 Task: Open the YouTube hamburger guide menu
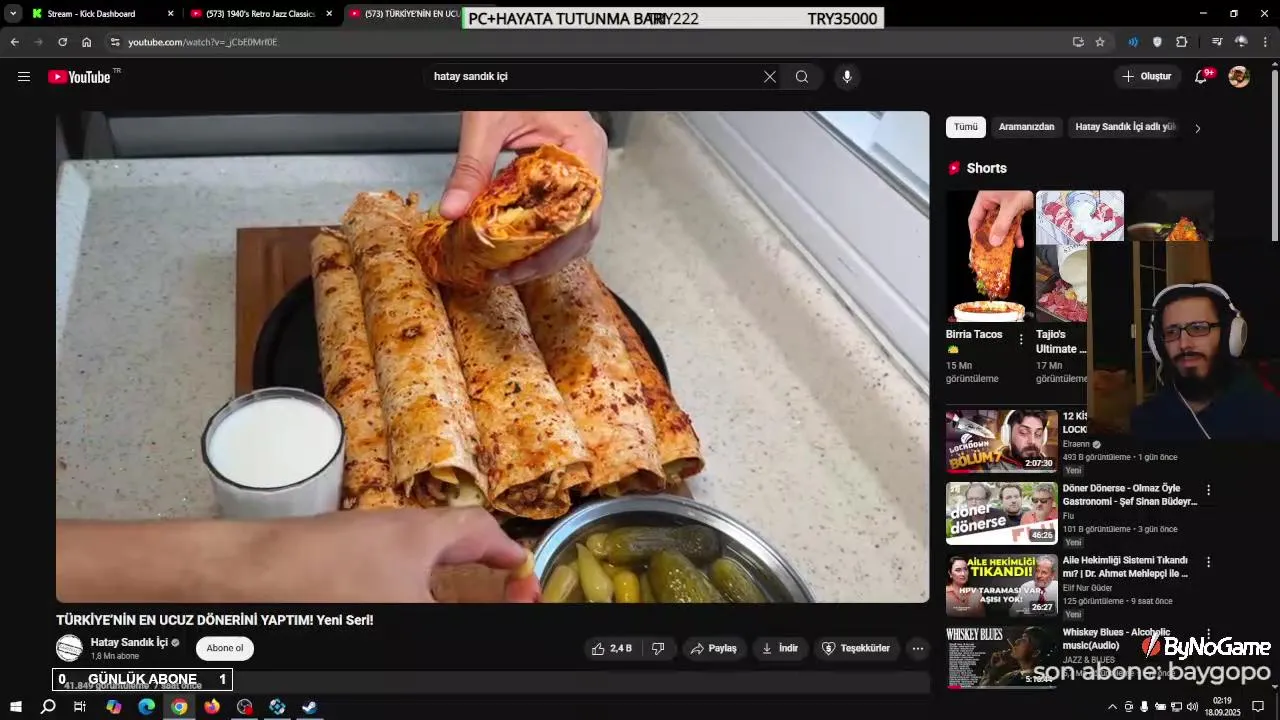pyautogui.click(x=24, y=77)
